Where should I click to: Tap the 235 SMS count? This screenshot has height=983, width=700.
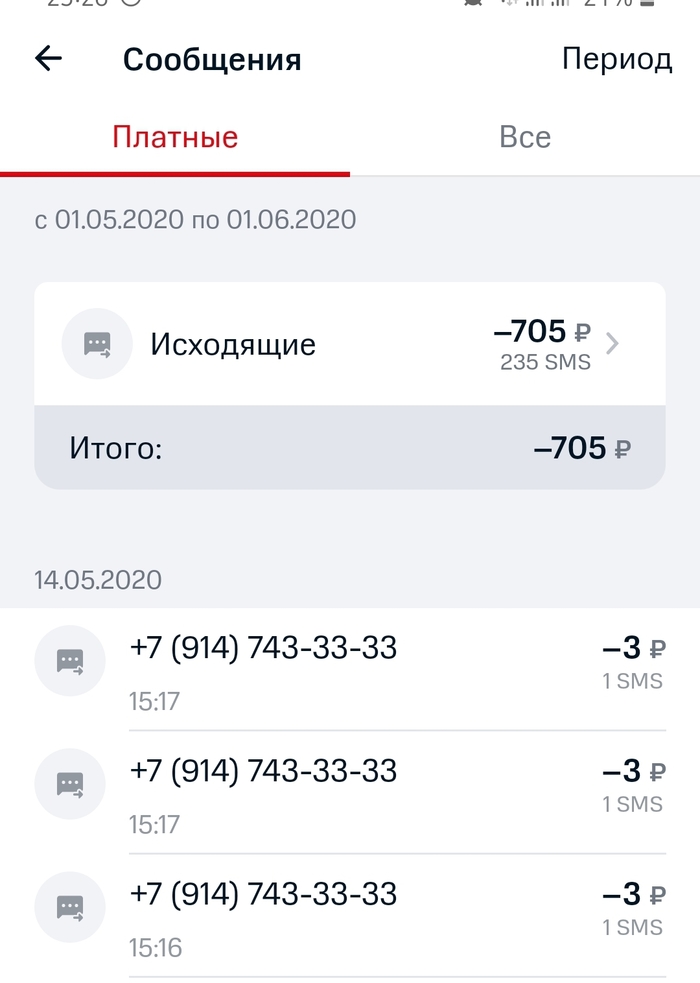[545, 362]
